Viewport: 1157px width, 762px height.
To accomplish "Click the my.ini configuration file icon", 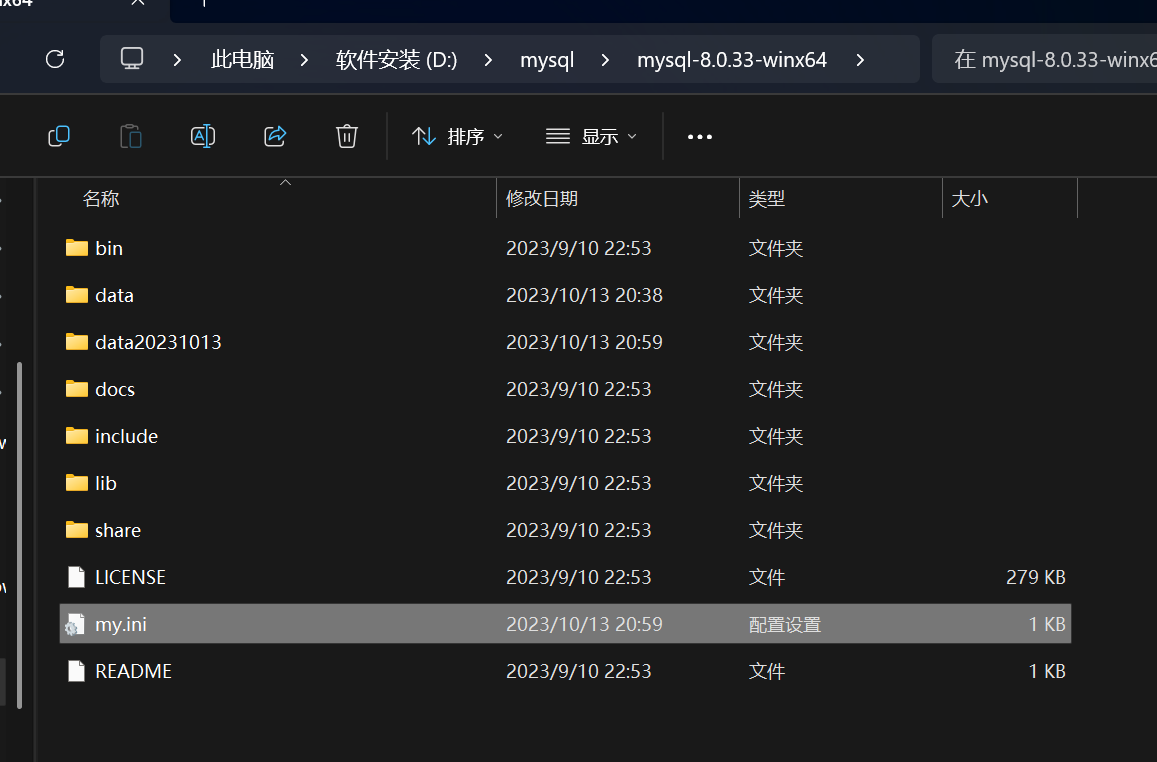I will (x=75, y=623).
